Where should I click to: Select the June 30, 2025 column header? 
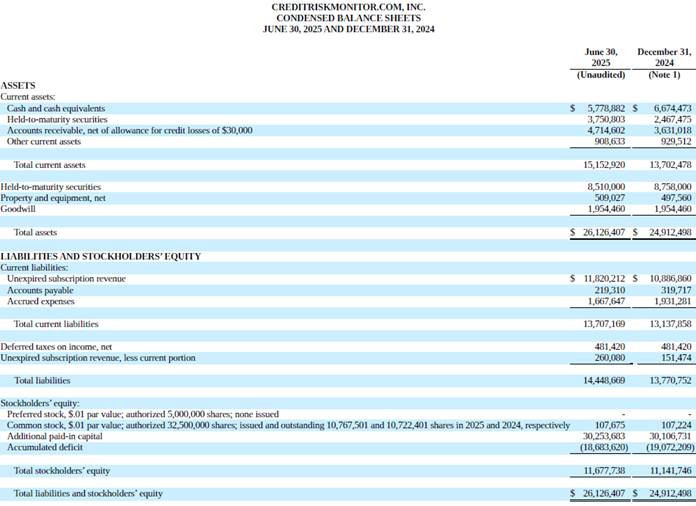tap(601, 62)
